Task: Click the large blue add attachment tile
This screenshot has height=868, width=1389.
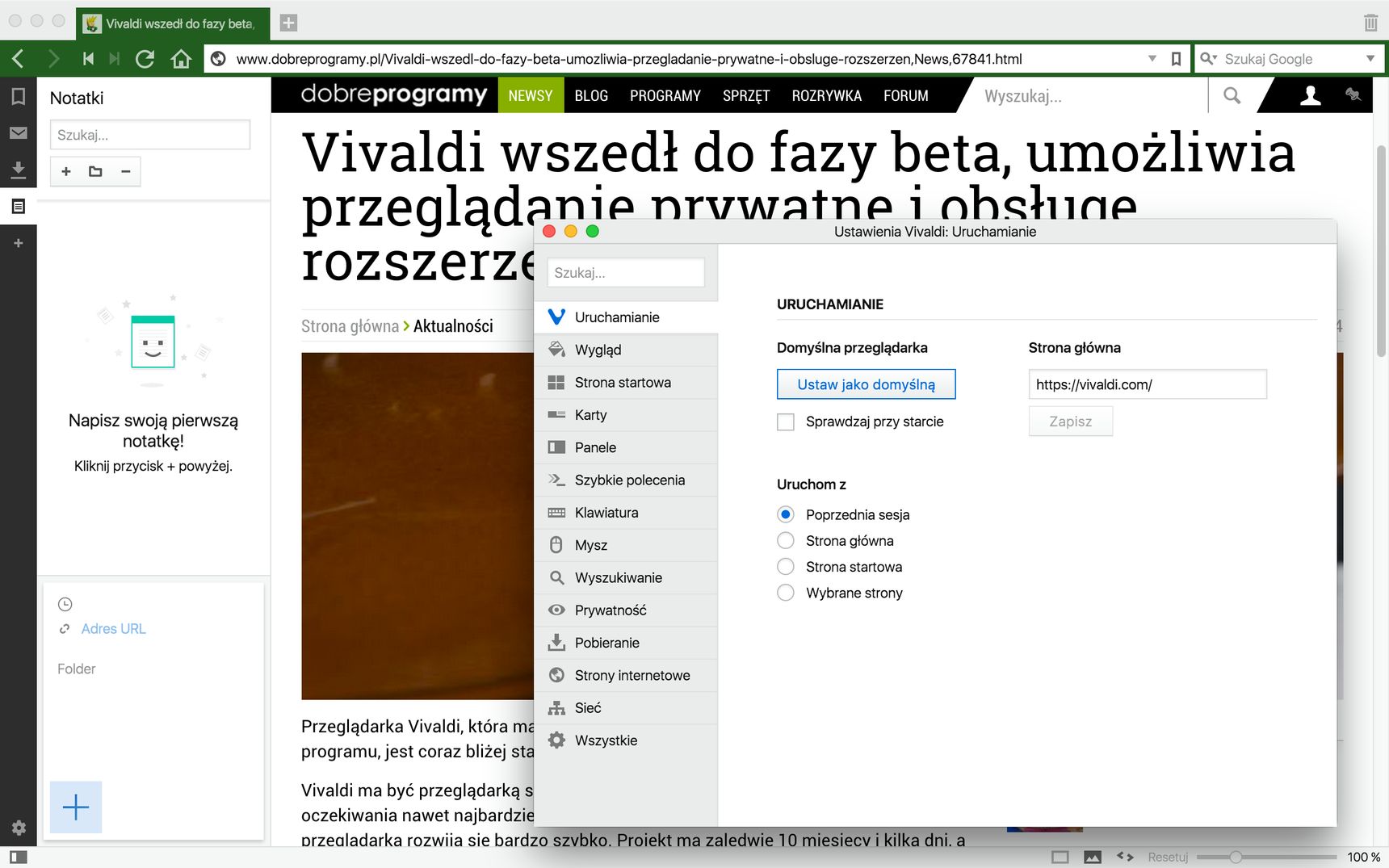Action: 76,807
